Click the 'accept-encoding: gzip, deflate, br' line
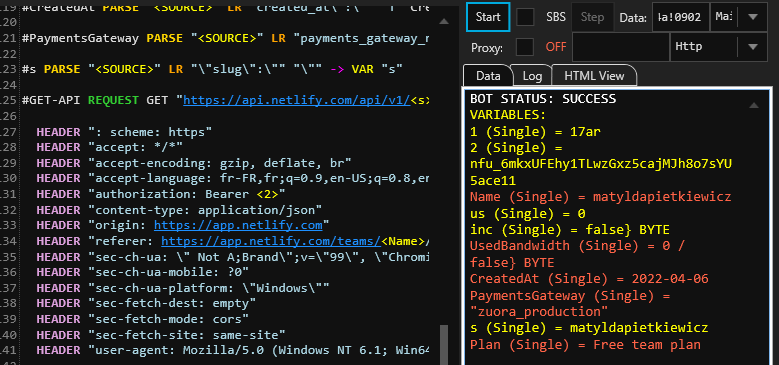 point(194,163)
